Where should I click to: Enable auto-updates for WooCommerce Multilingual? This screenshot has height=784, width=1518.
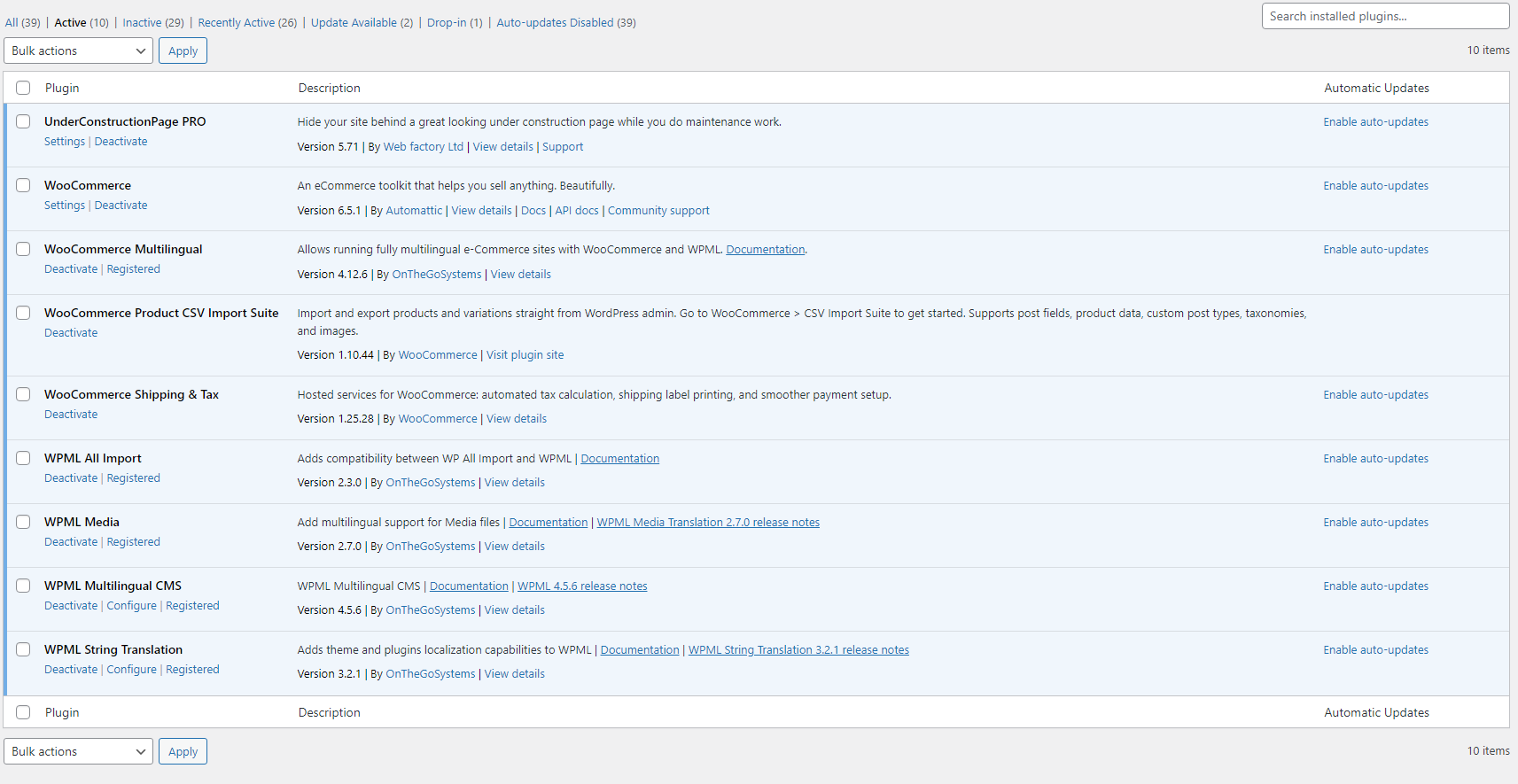pyautogui.click(x=1376, y=250)
